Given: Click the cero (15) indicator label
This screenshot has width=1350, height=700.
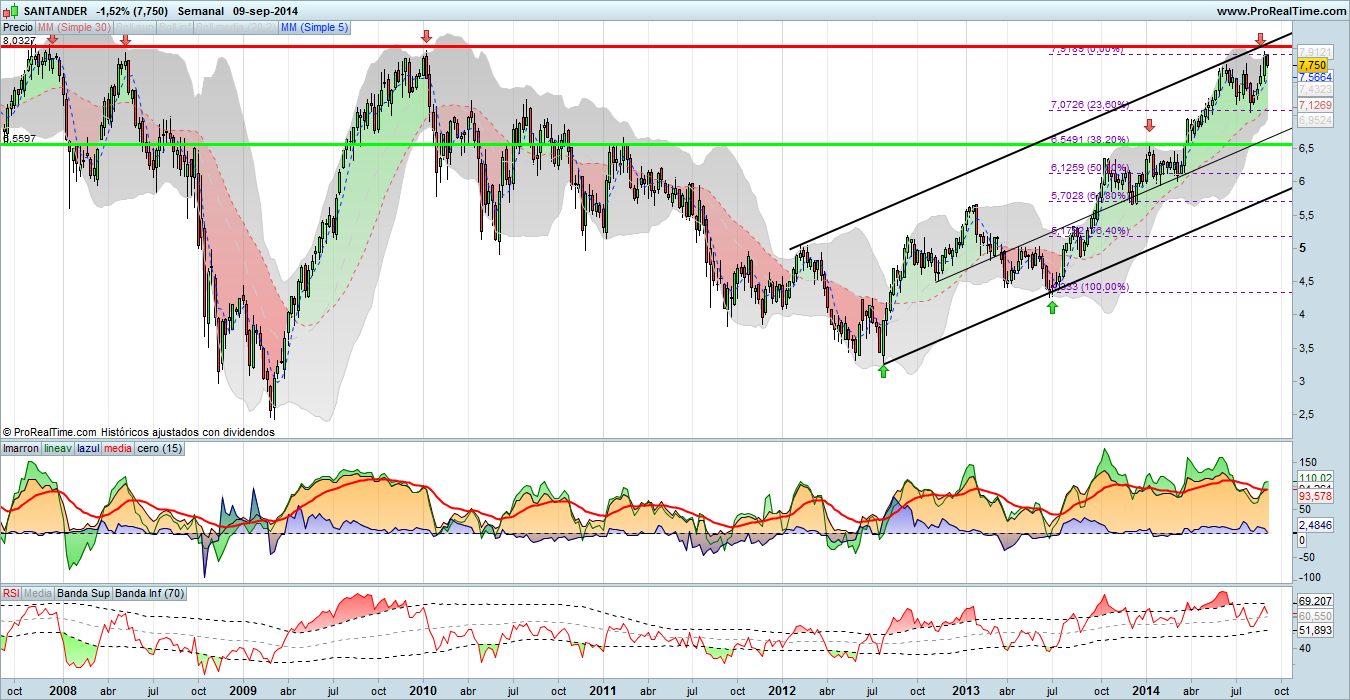Looking at the screenshot, I should click(x=160, y=448).
